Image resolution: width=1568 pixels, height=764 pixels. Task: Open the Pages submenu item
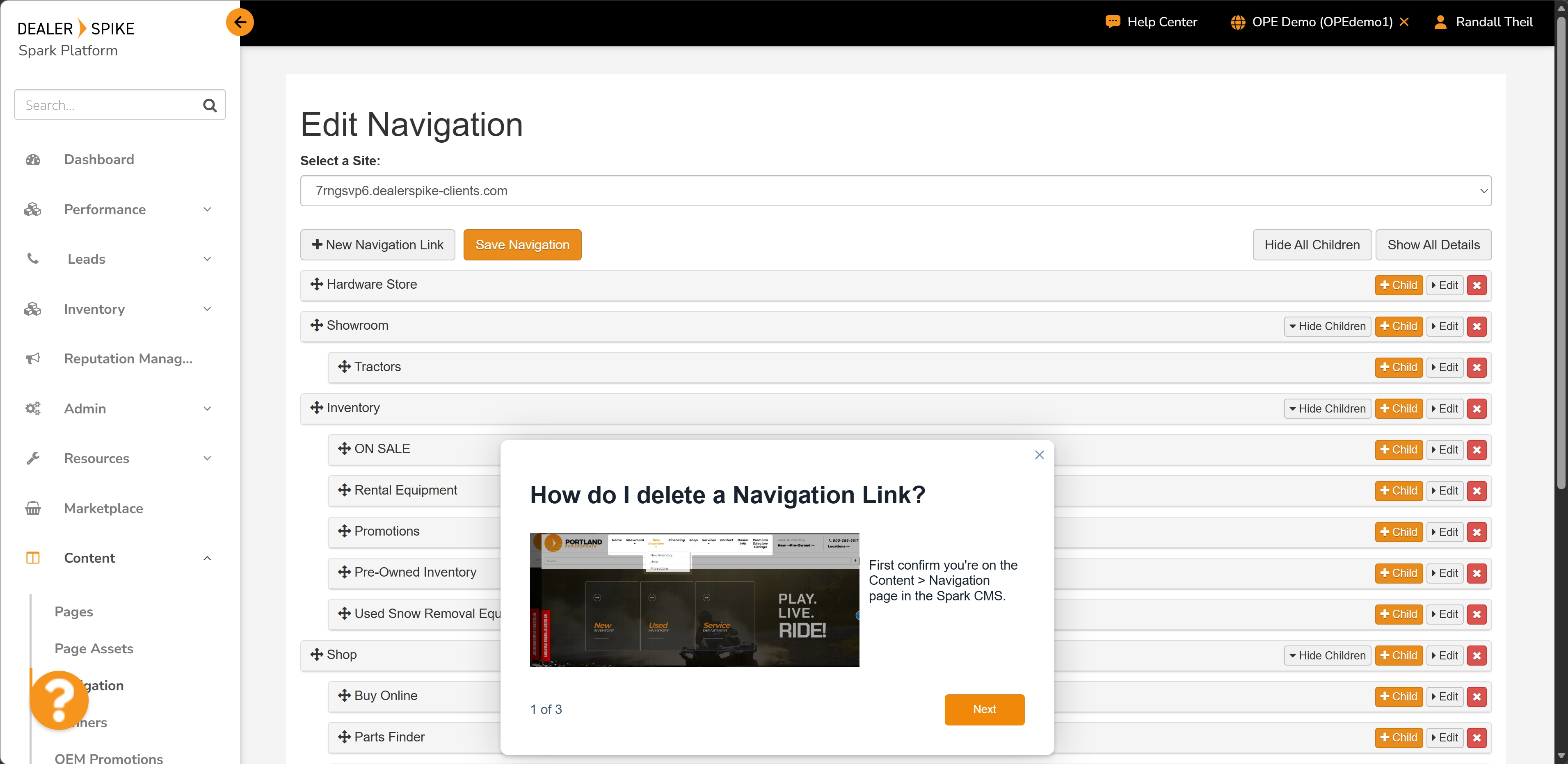74,611
